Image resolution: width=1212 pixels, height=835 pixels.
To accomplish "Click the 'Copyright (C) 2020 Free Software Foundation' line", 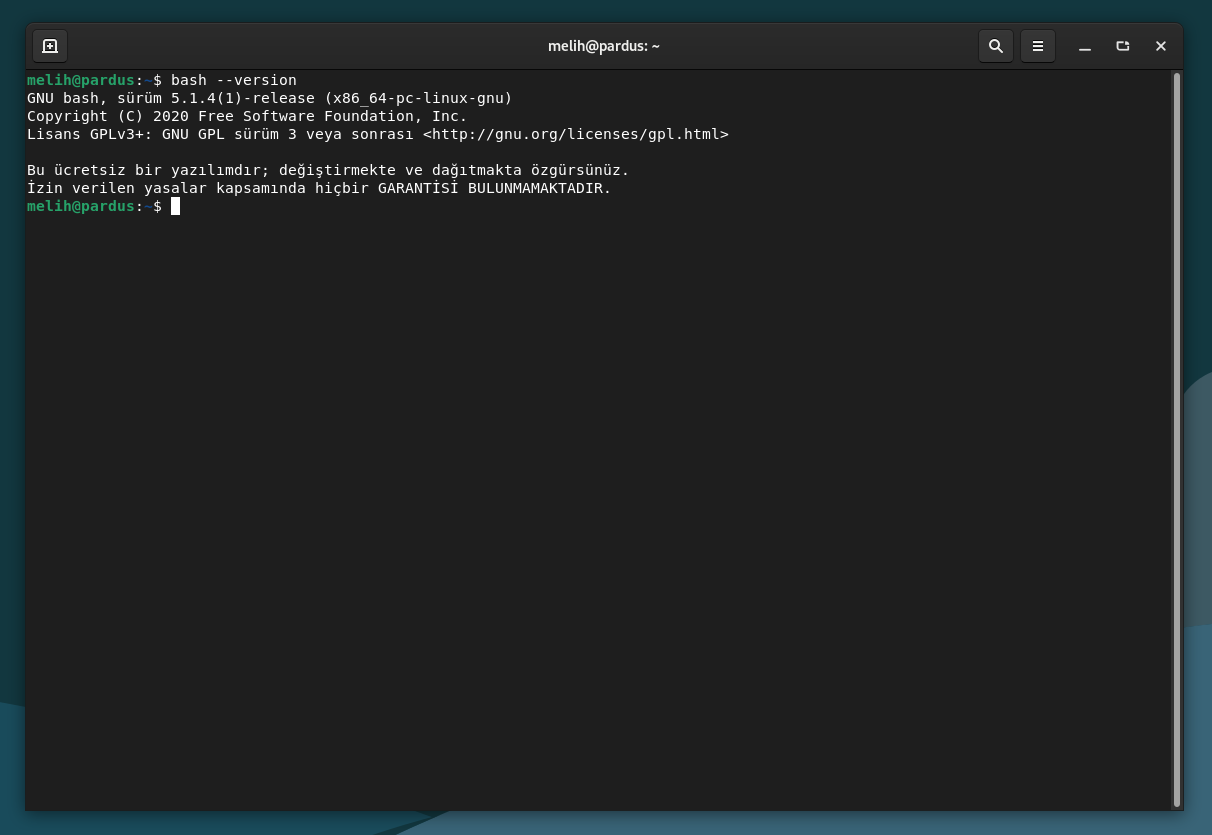I will (247, 116).
